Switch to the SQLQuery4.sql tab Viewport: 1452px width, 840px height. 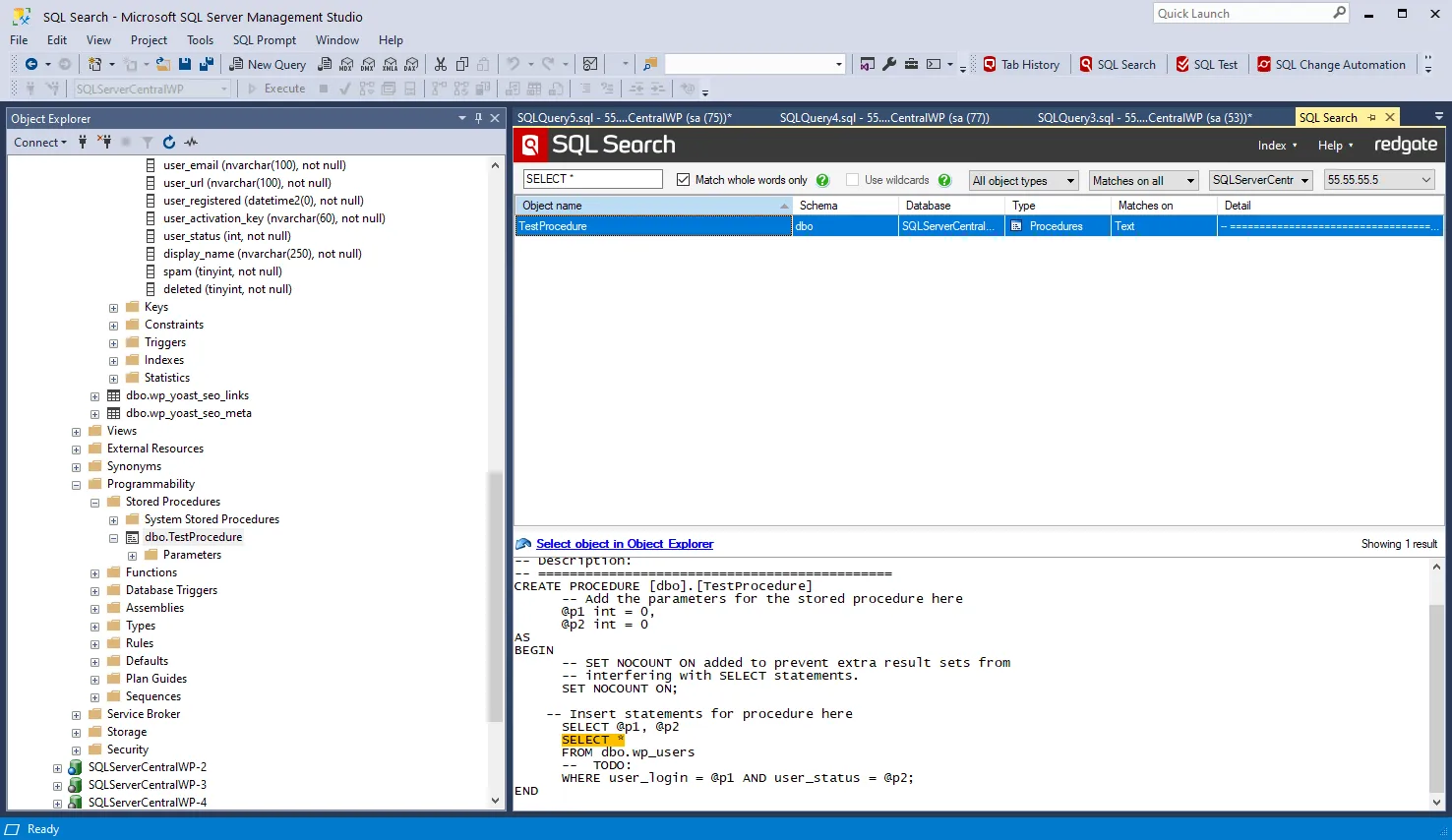tap(883, 117)
